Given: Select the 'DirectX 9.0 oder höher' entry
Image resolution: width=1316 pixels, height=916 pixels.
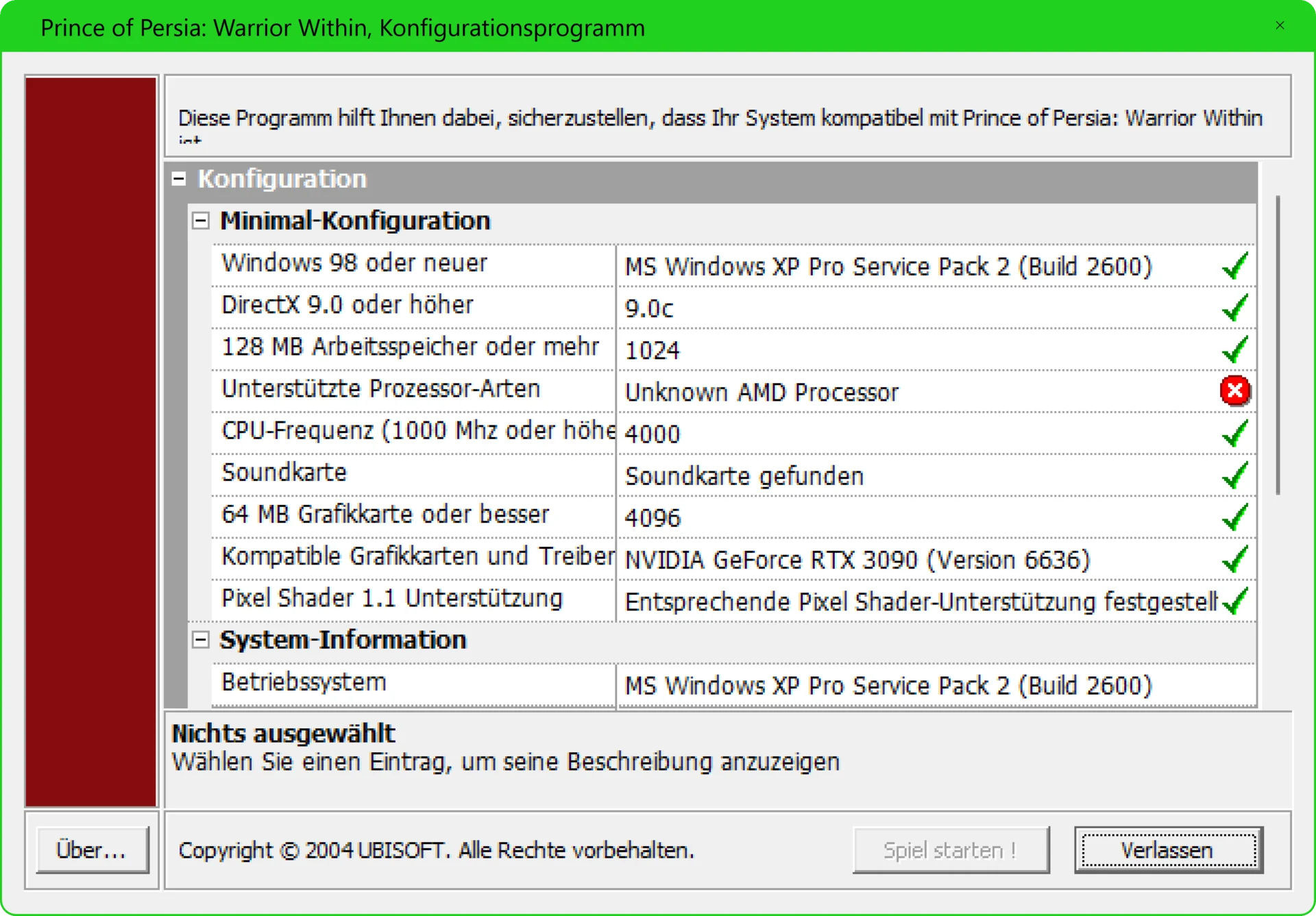Looking at the screenshot, I should 348,305.
